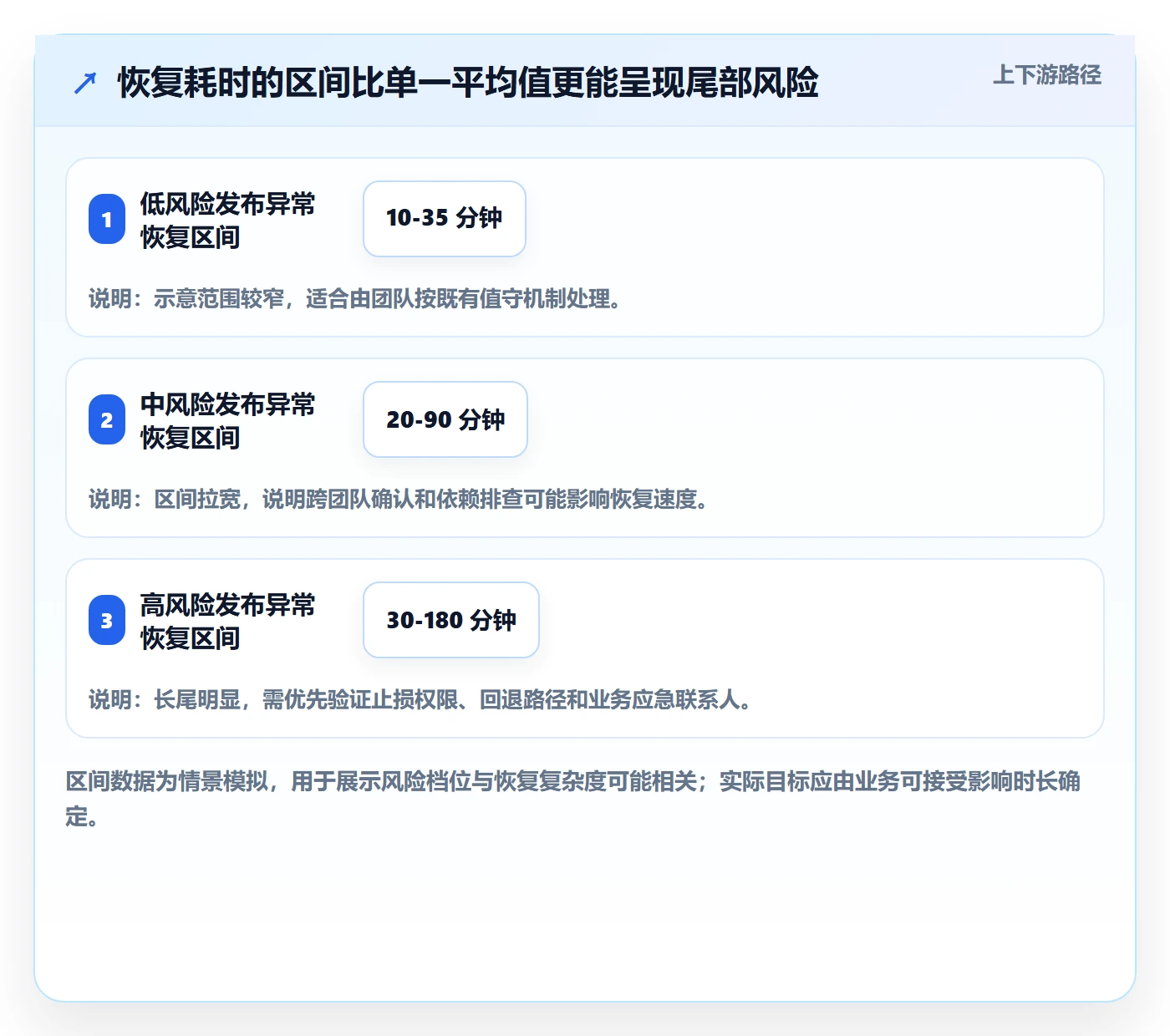Click the heading 恢复耗时的区间比单一平均值更能呈现尾部风险

point(468,83)
